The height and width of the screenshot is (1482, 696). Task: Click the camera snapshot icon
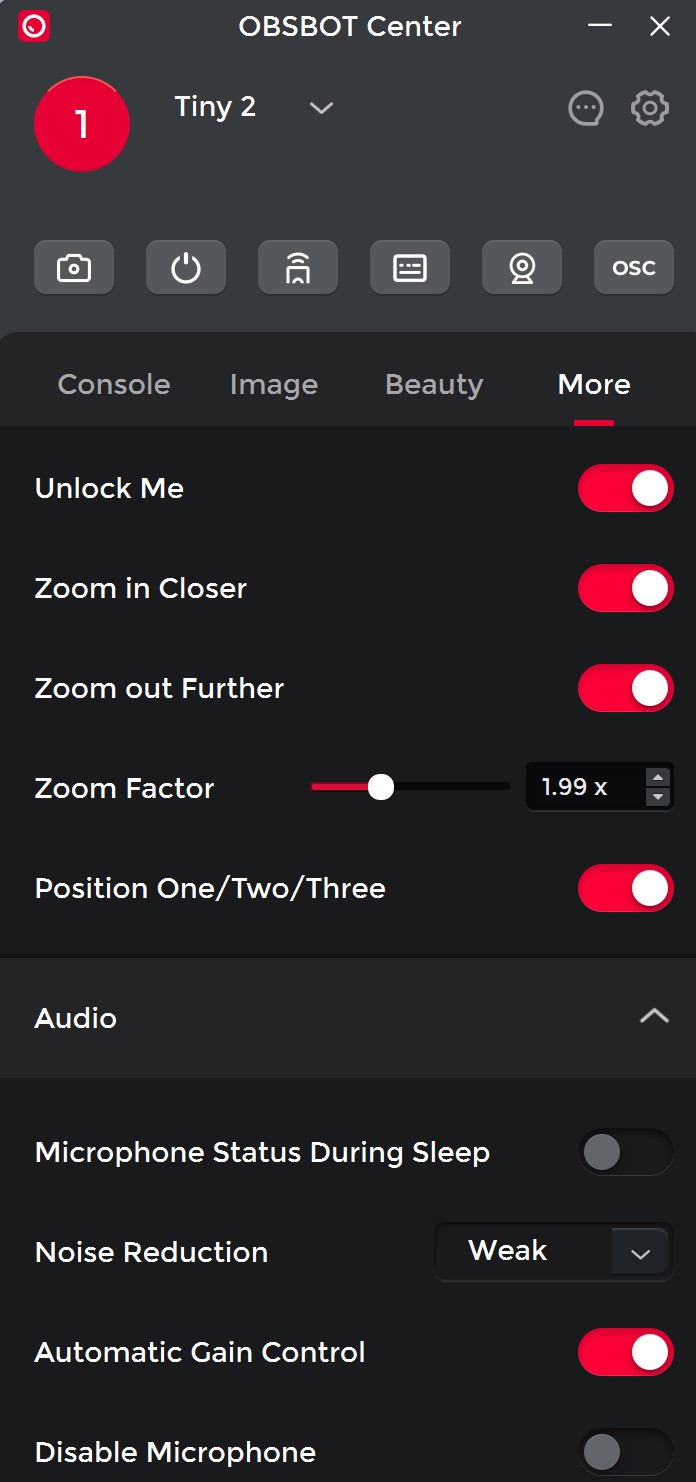tap(74, 268)
